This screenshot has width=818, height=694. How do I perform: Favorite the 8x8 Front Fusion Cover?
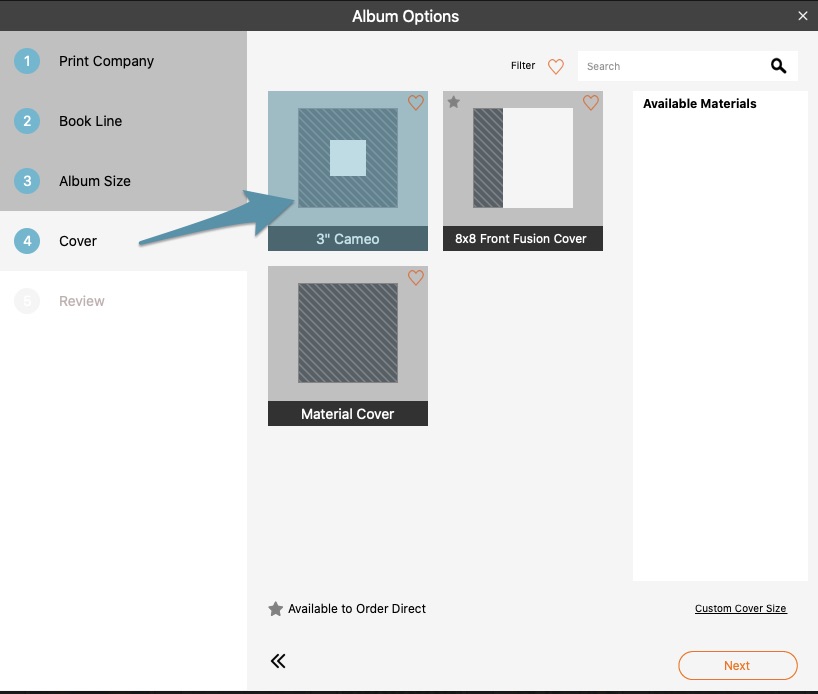tap(591, 102)
